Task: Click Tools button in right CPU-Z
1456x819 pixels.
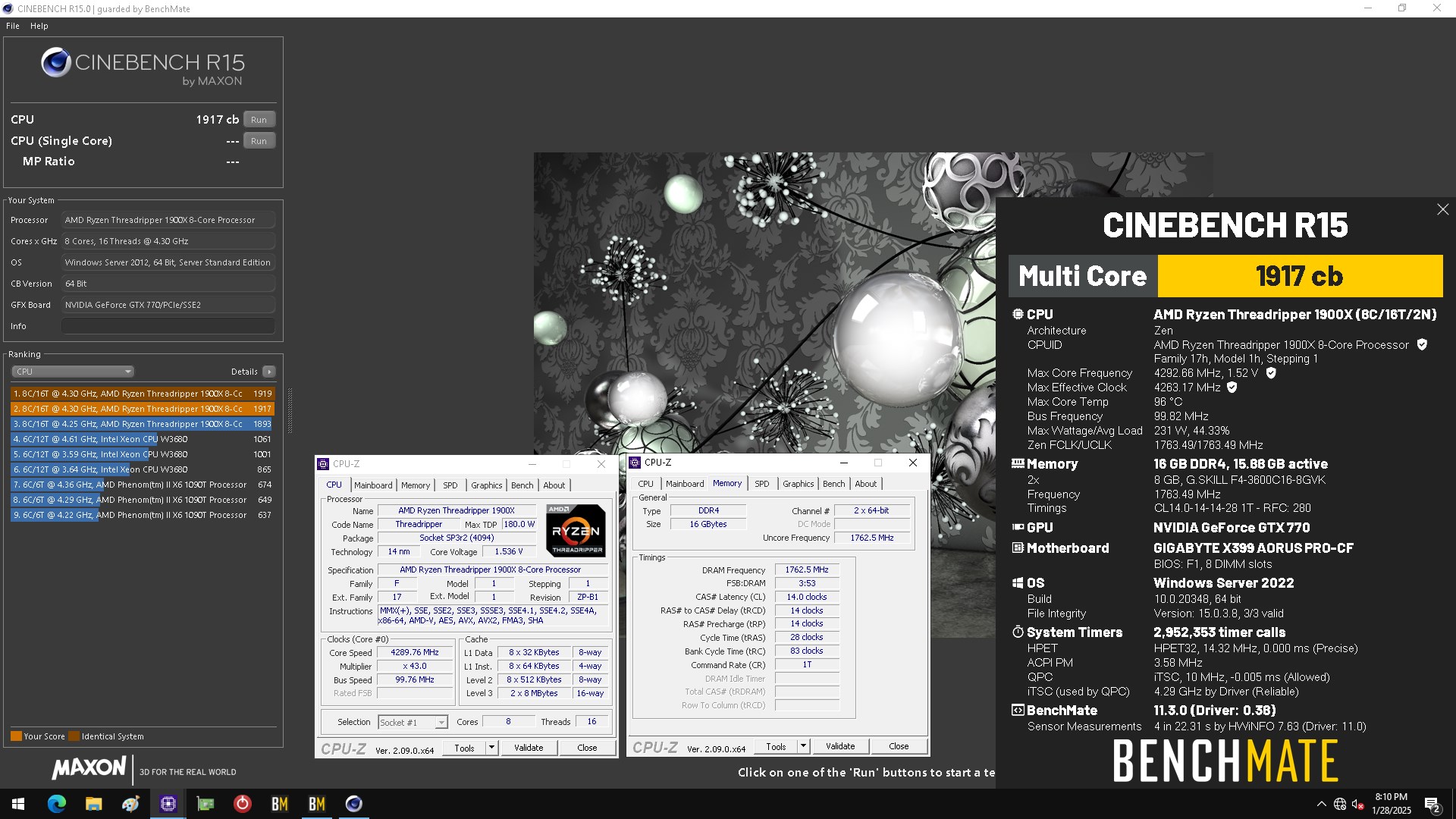Action: click(x=776, y=746)
